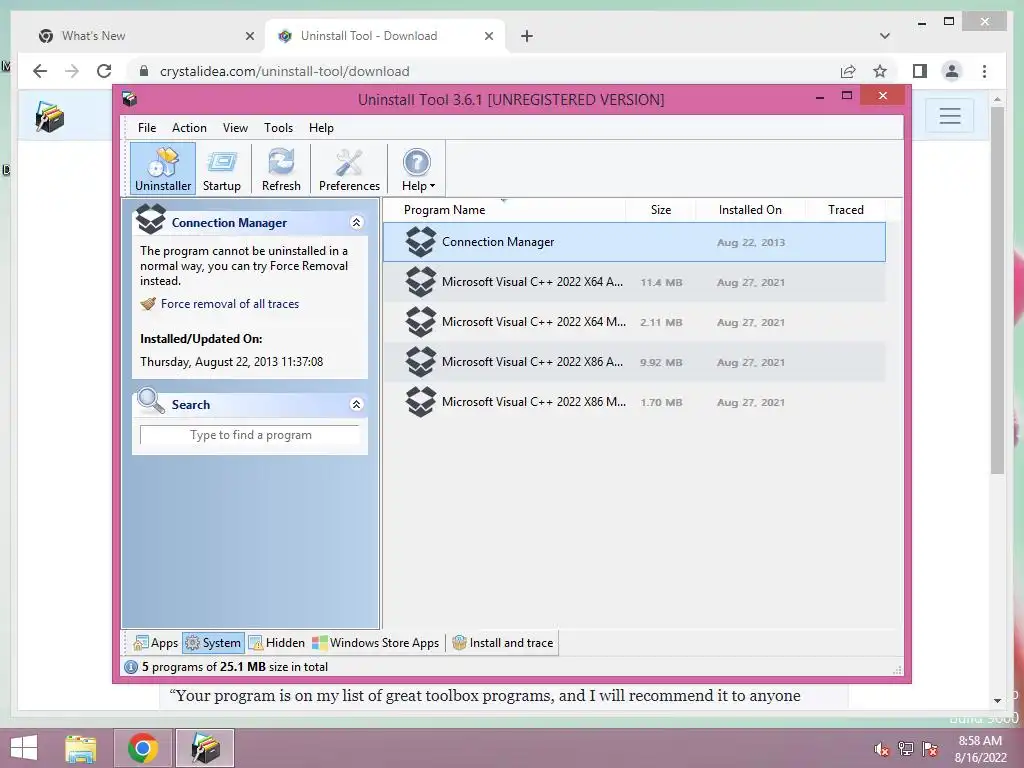Select Microsoft Visual C++ 2022 X64 A... icon
This screenshot has height=768, width=1024.
421,282
